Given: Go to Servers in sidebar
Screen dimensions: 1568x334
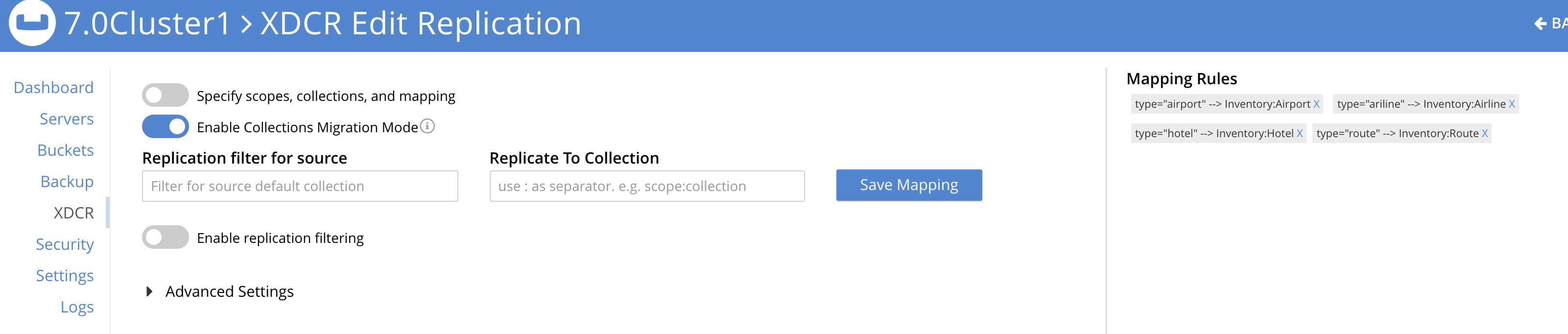Looking at the screenshot, I should (x=66, y=119).
